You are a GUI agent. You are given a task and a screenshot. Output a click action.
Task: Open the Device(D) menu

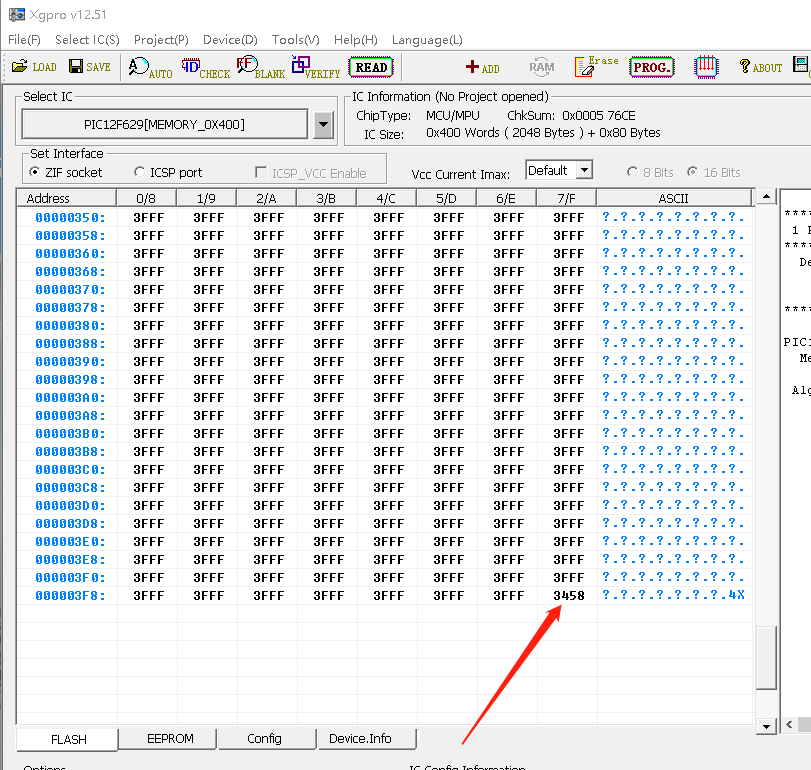pos(230,40)
